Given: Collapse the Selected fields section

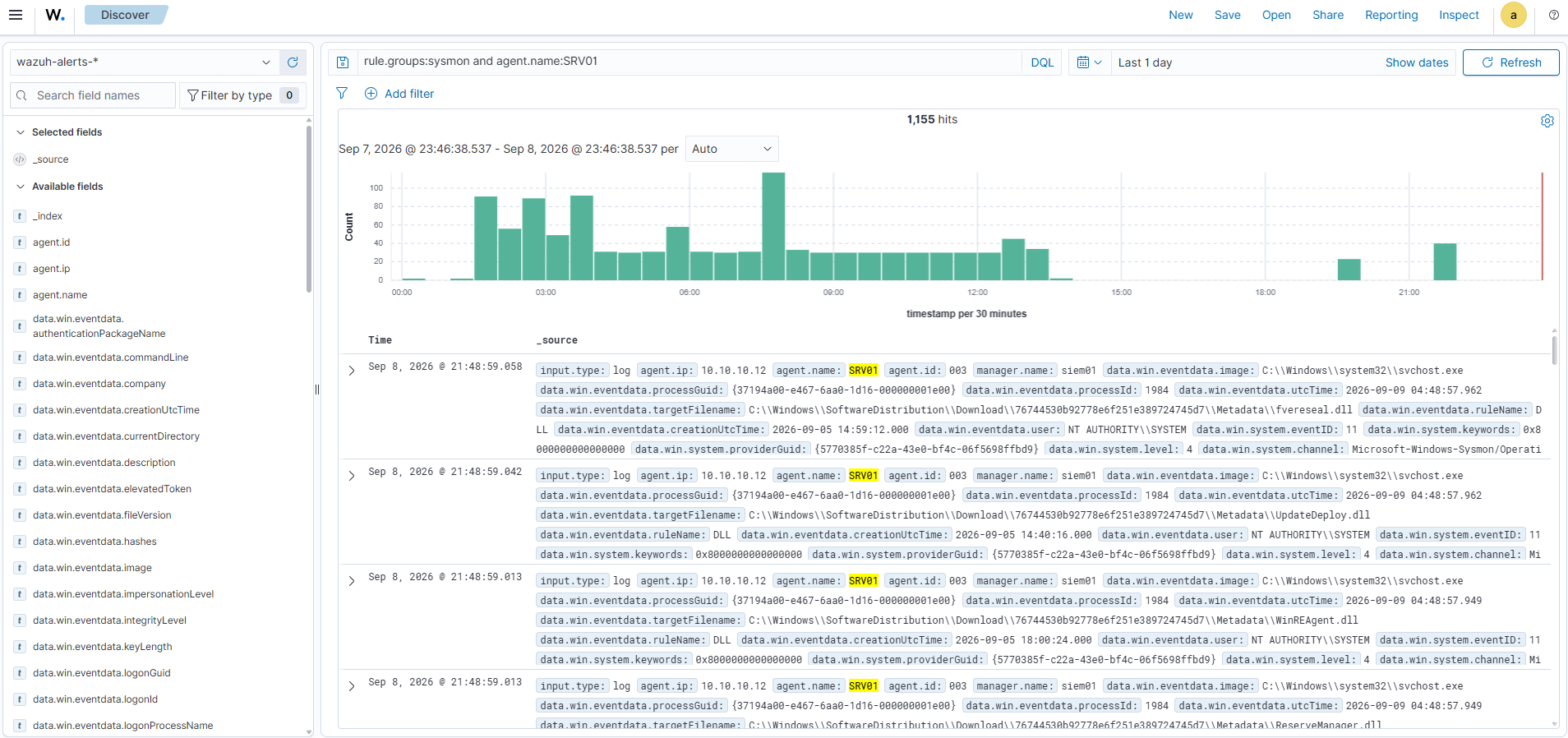Looking at the screenshot, I should tap(21, 132).
